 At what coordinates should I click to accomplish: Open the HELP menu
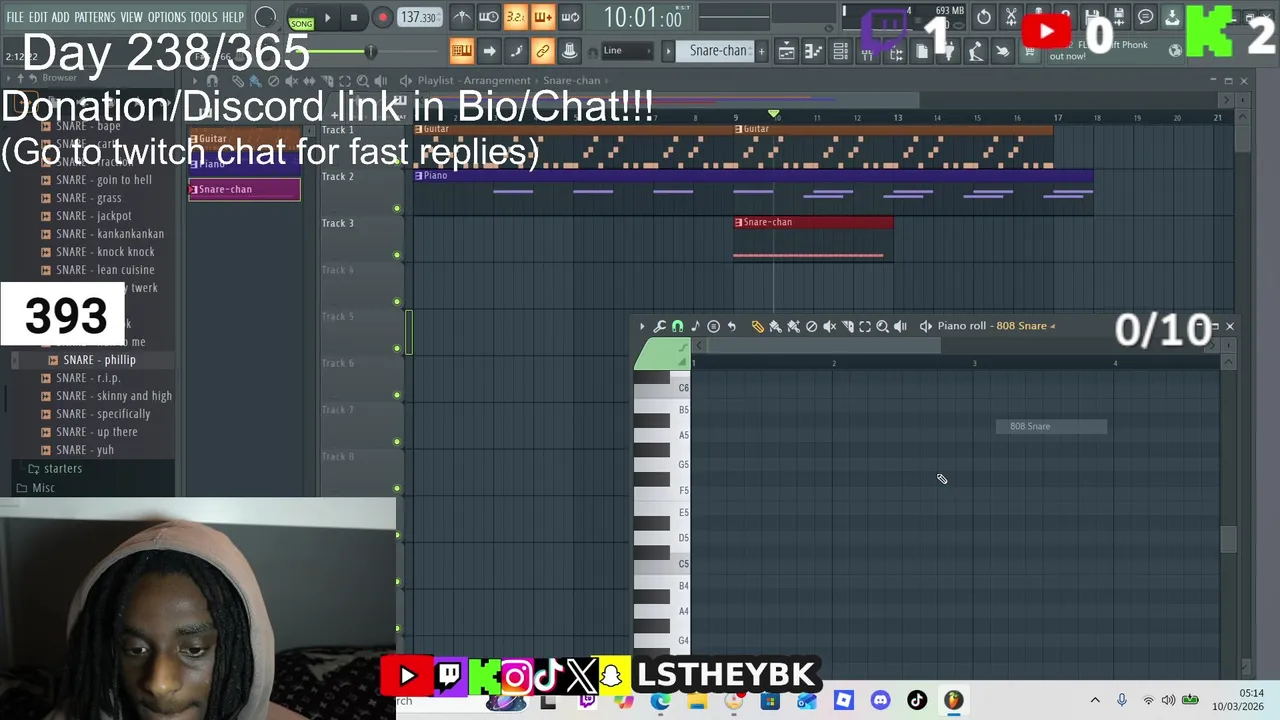pyautogui.click(x=233, y=18)
